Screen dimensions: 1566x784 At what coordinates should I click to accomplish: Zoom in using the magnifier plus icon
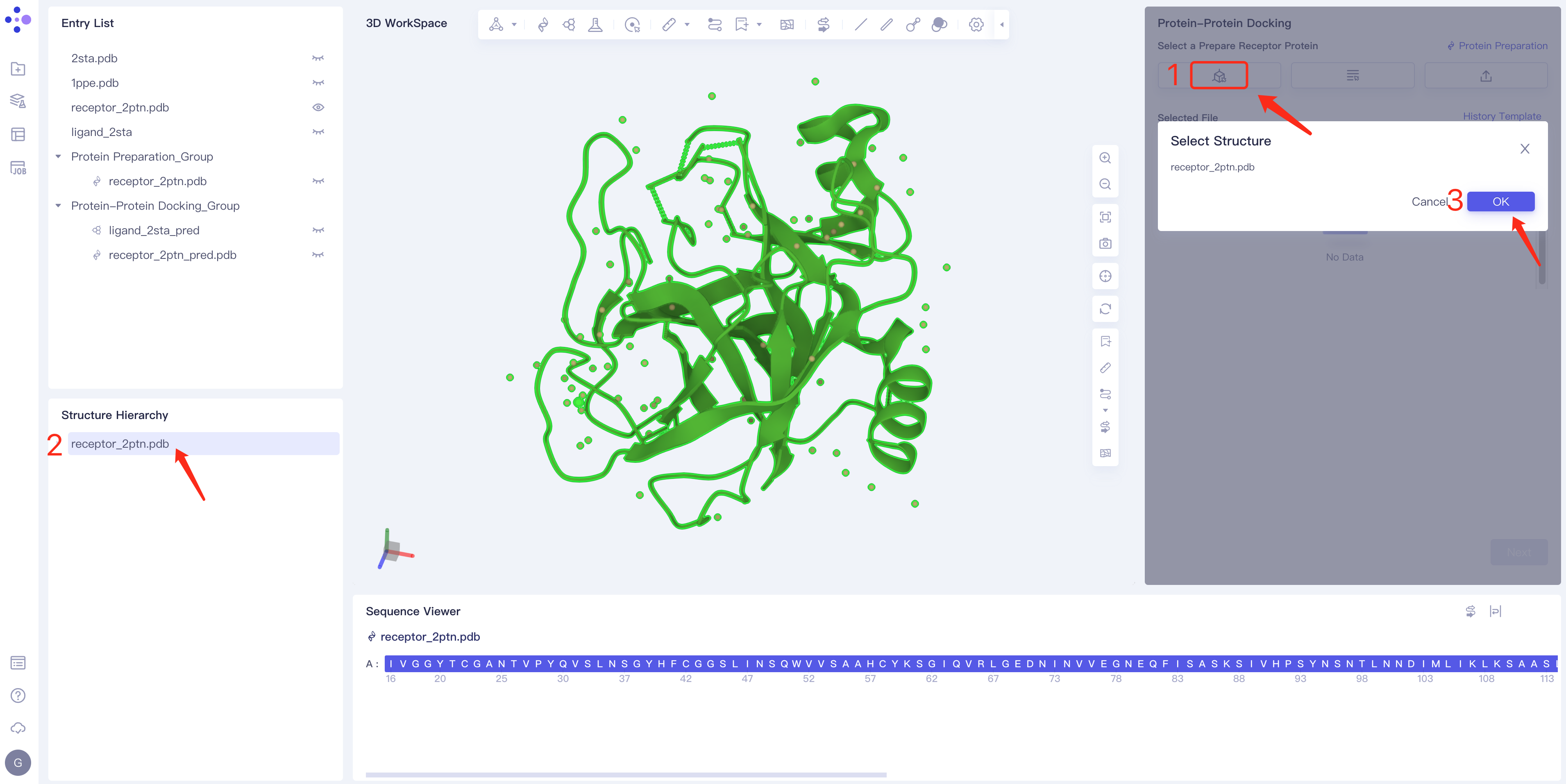point(1105,157)
